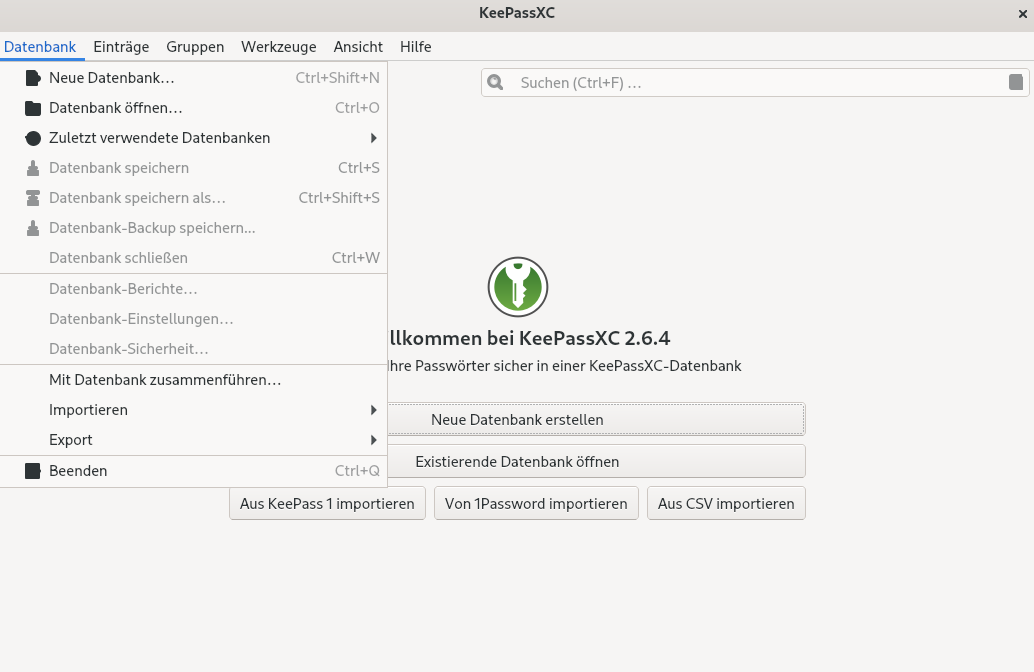Click the folder icon for Datenbank öffnen
Viewport: 1034px width, 672px height.
33,108
